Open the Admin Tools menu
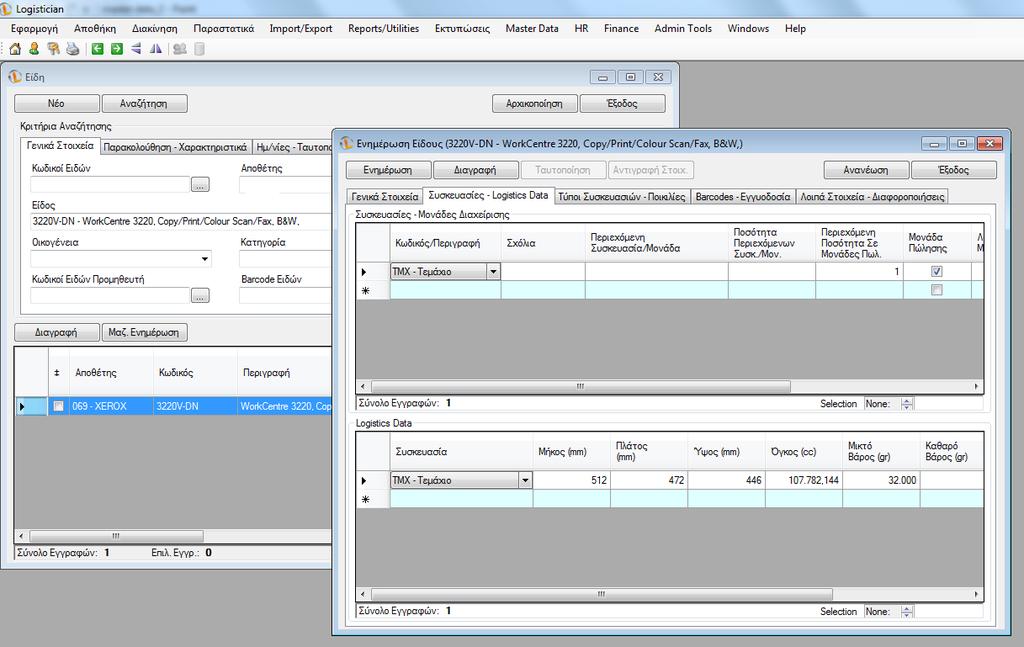 (683, 29)
